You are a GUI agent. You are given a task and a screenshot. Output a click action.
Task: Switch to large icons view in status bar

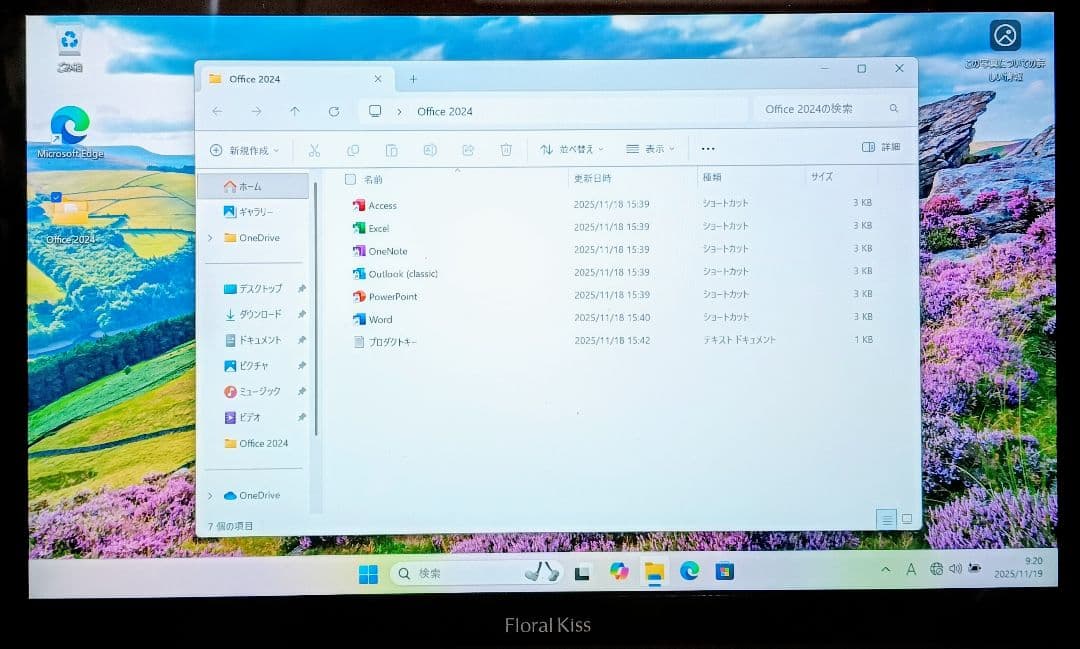click(x=908, y=518)
